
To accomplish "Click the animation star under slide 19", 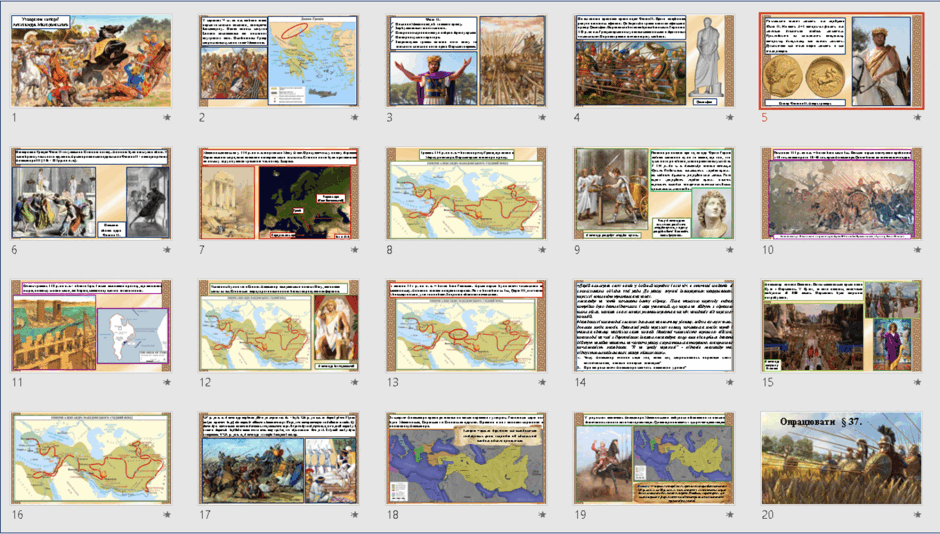I will click(730, 515).
